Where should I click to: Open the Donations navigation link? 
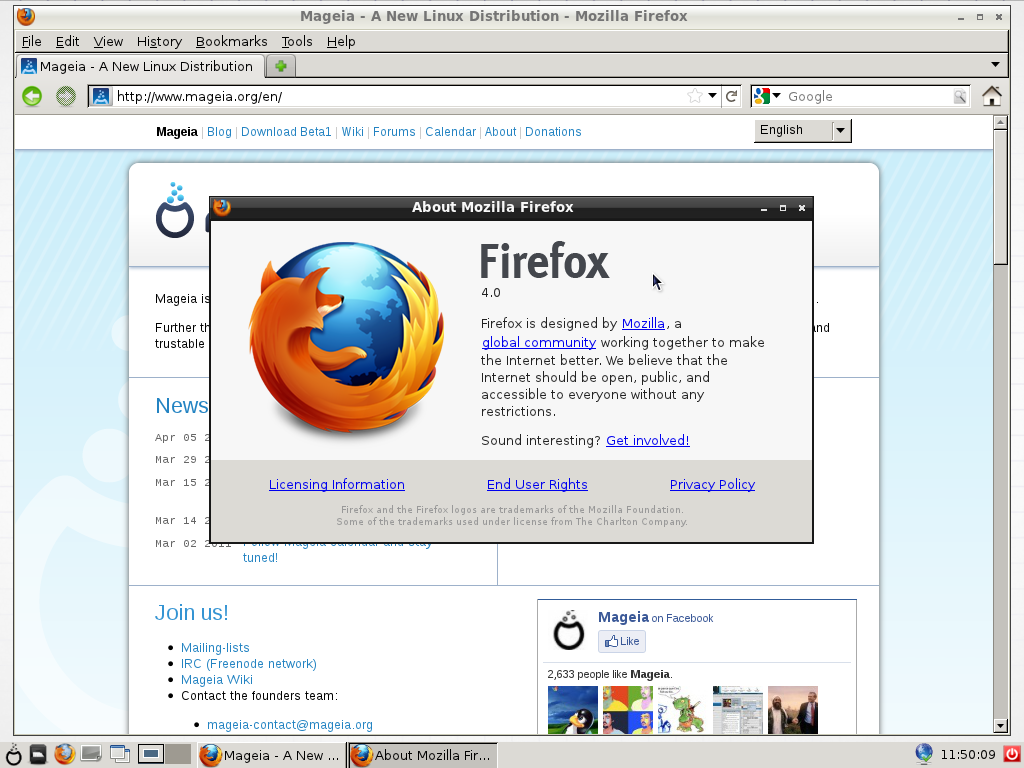(552, 131)
